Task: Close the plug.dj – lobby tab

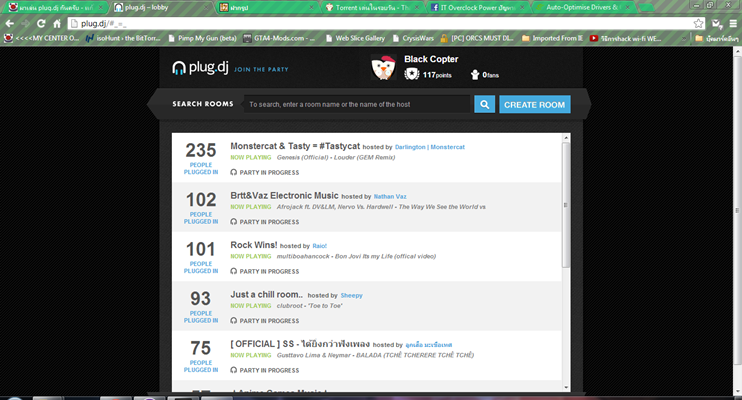Action: click(x=206, y=8)
